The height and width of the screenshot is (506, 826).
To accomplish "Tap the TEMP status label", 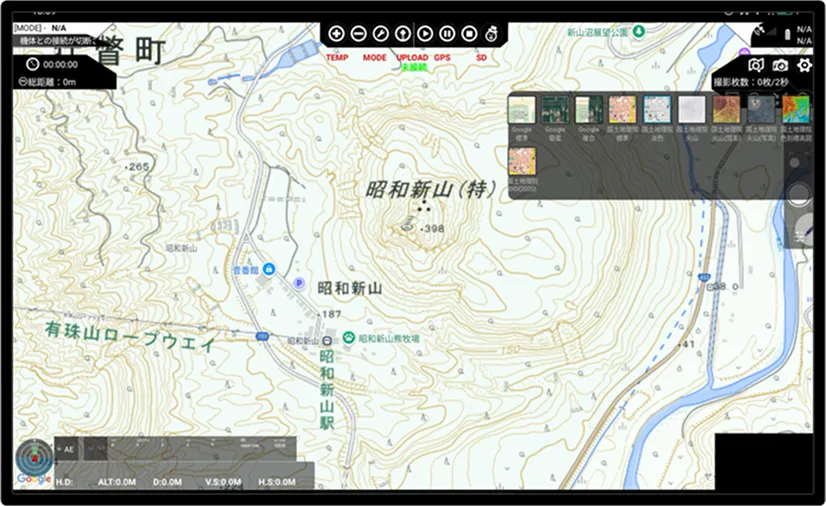I will coord(337,57).
